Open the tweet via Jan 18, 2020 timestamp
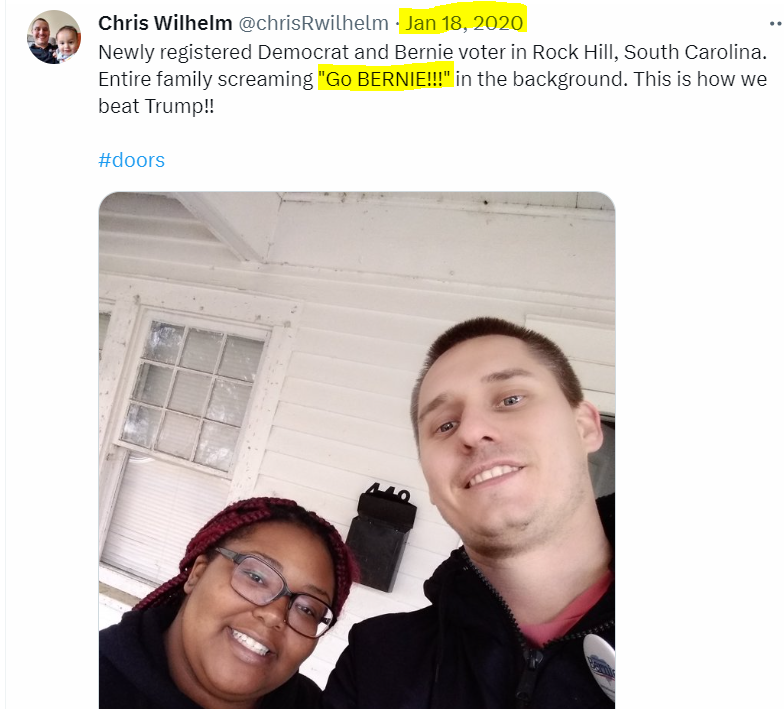 464,23
